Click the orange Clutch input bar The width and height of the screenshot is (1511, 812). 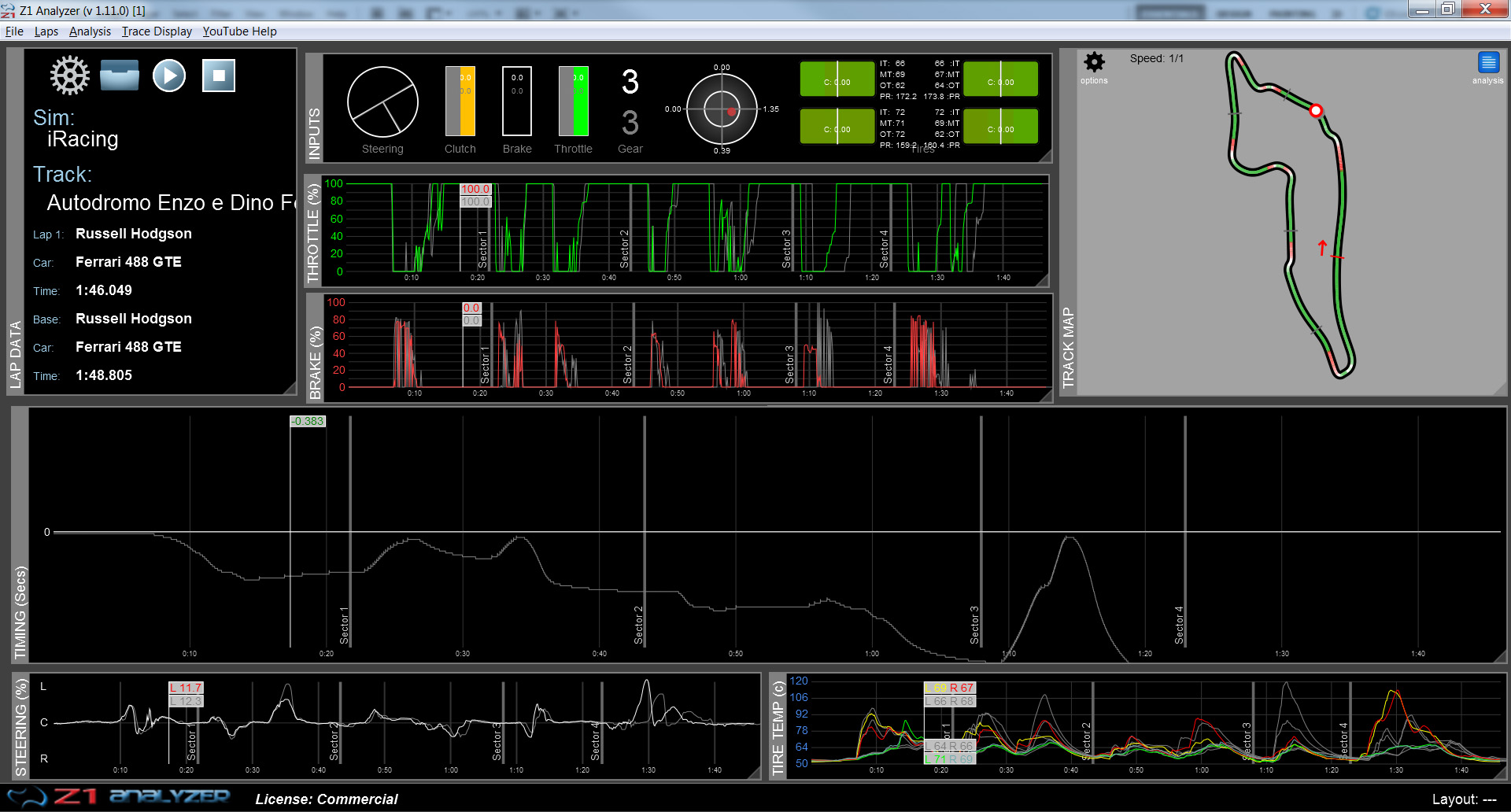460,101
